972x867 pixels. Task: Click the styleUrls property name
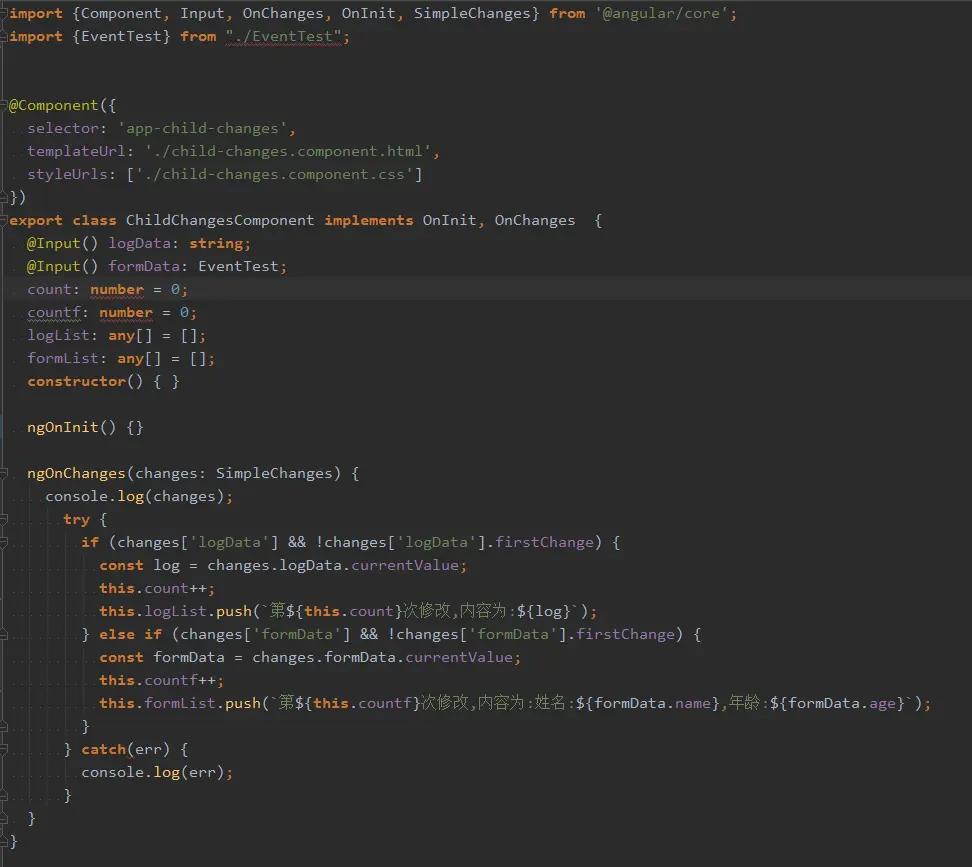pyautogui.click(x=68, y=174)
